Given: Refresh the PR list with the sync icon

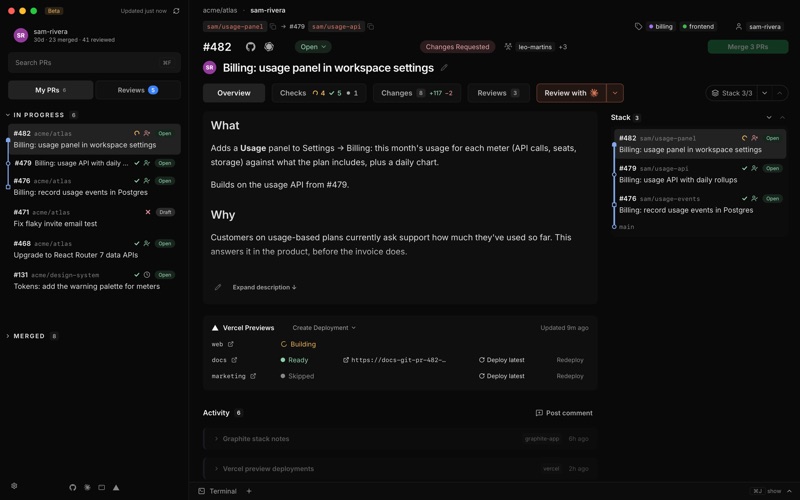Looking at the screenshot, I should (x=176, y=11).
